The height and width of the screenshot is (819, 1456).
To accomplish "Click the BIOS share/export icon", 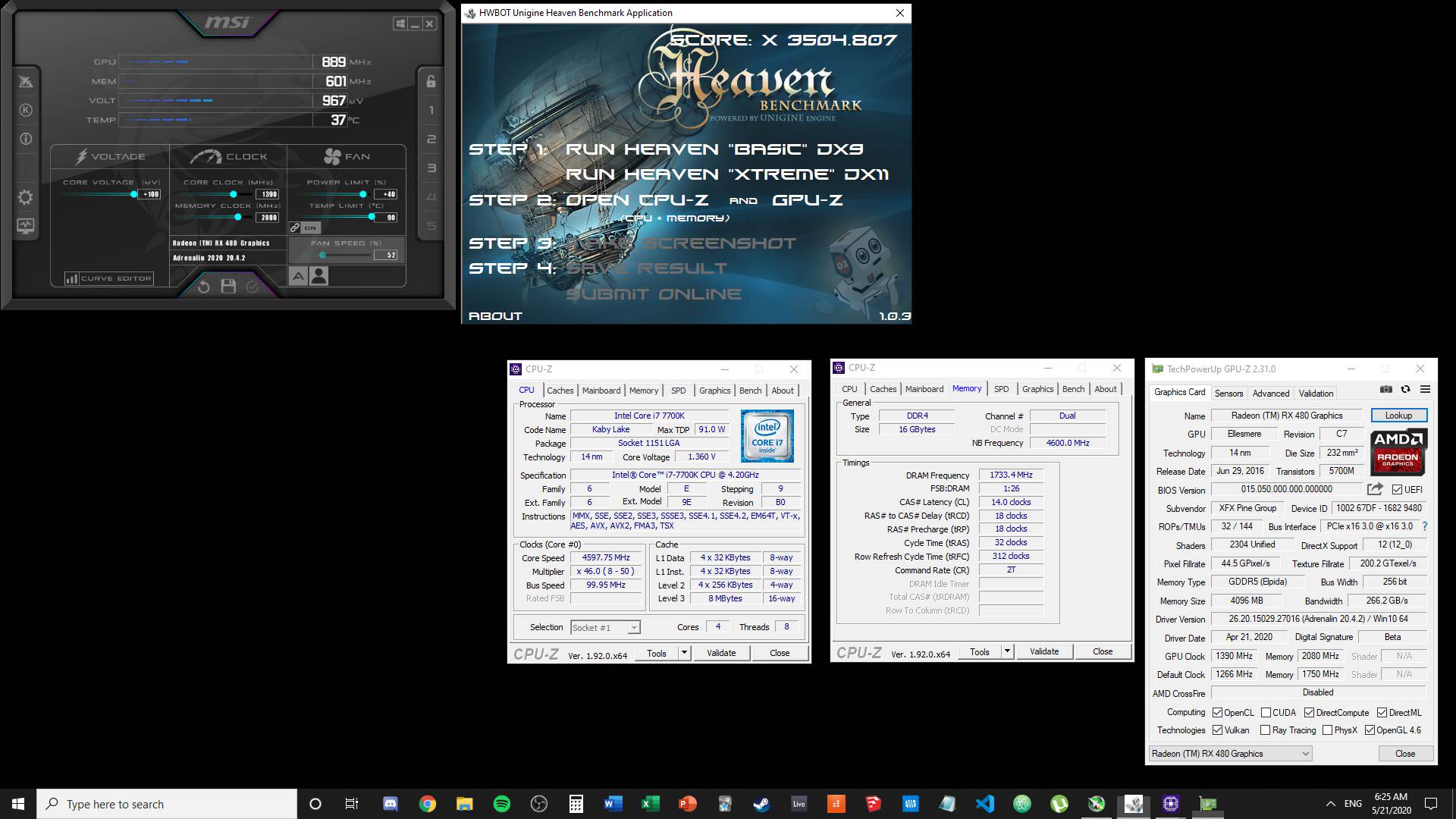I will [1375, 489].
